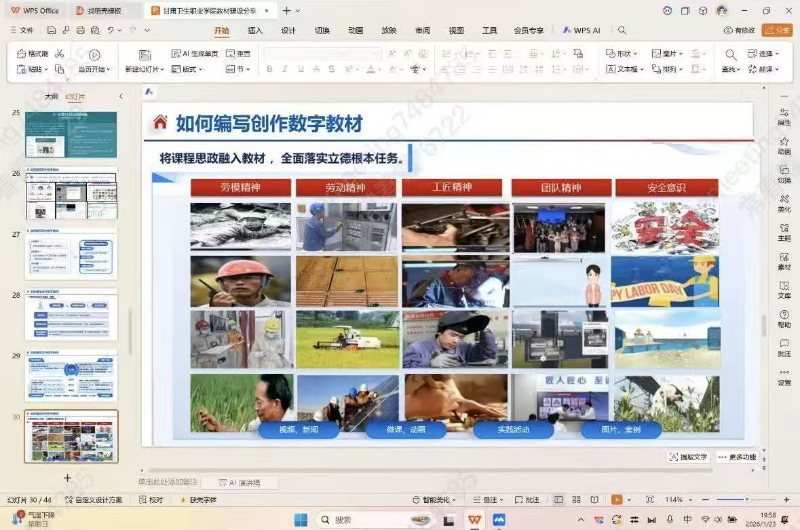Open the 动画 animation sidebar icon
The height and width of the screenshot is (530, 800).
(784, 143)
